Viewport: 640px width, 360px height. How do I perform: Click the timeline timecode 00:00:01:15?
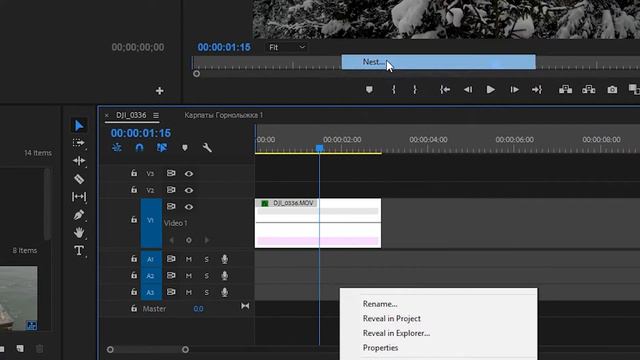141,133
